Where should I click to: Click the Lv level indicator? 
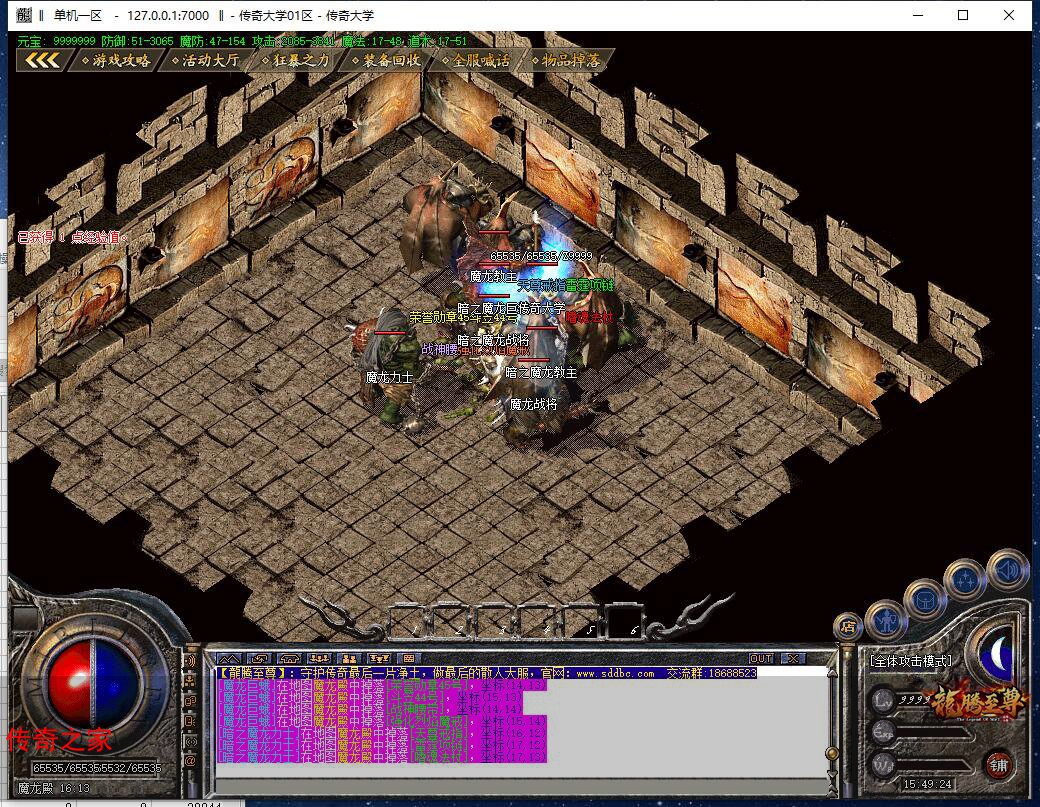click(883, 700)
